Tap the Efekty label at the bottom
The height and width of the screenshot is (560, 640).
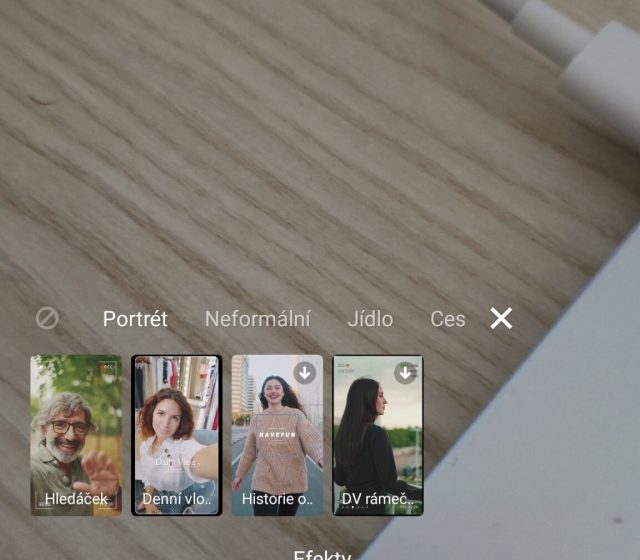point(321,555)
